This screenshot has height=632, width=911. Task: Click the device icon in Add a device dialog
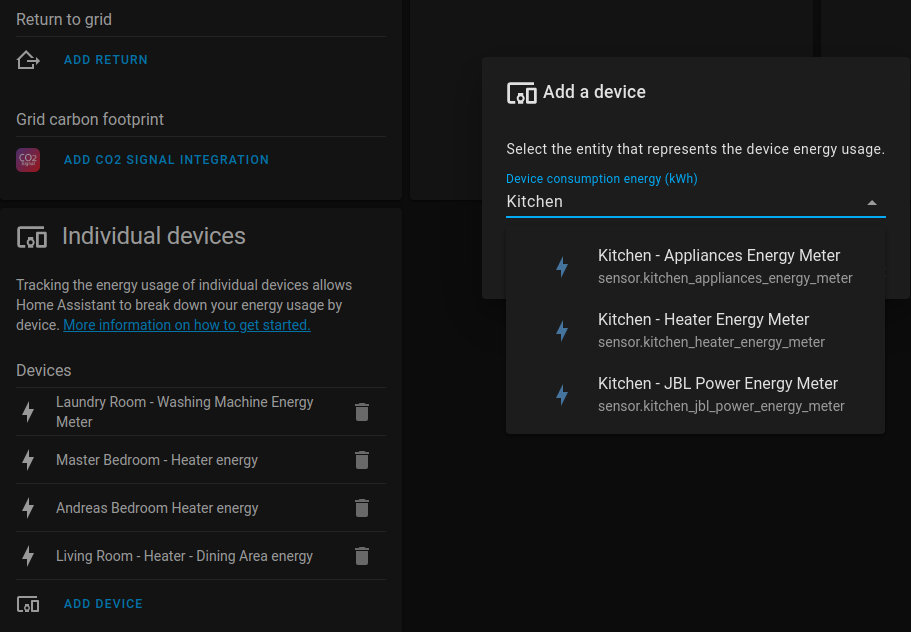pos(522,92)
